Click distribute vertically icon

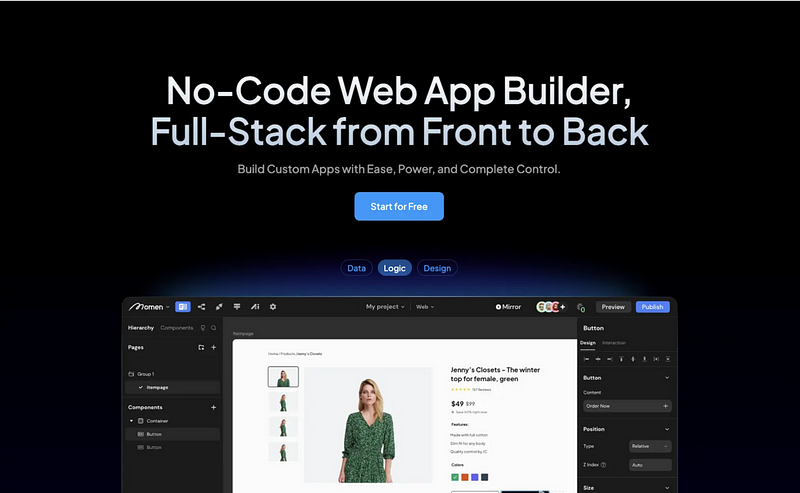click(x=668, y=359)
